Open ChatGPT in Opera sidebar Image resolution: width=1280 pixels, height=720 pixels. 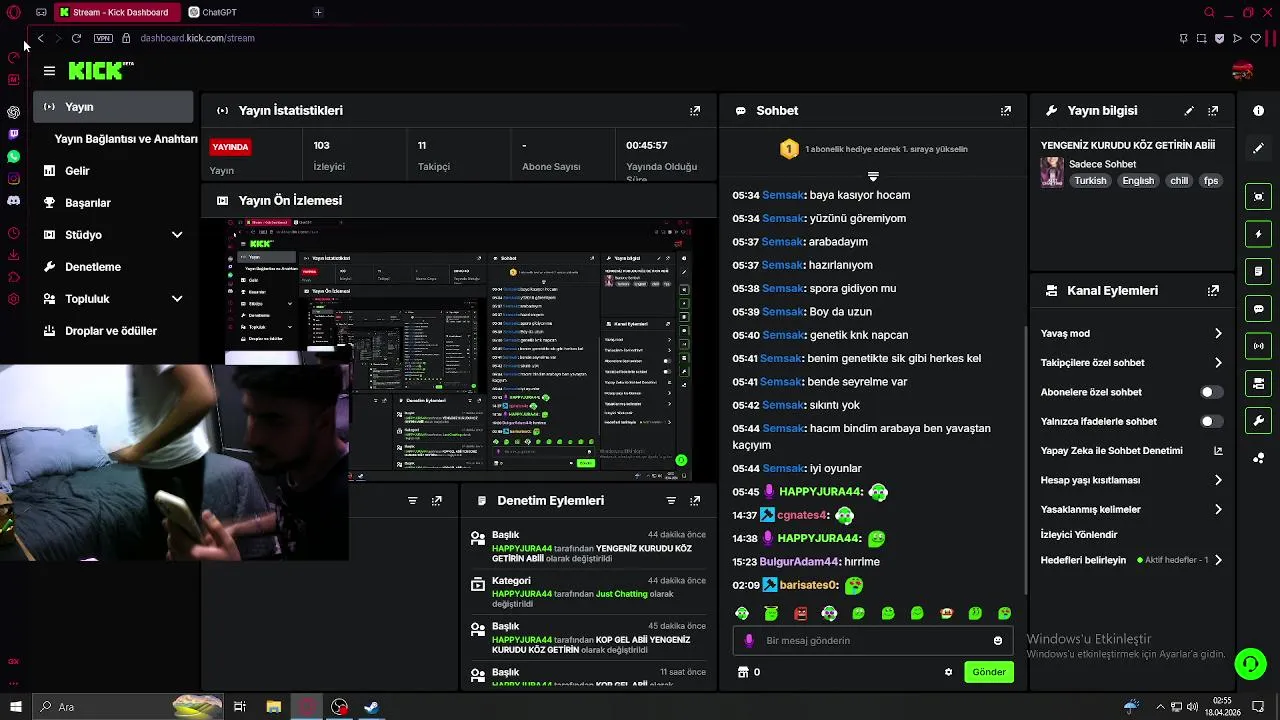tap(13, 112)
